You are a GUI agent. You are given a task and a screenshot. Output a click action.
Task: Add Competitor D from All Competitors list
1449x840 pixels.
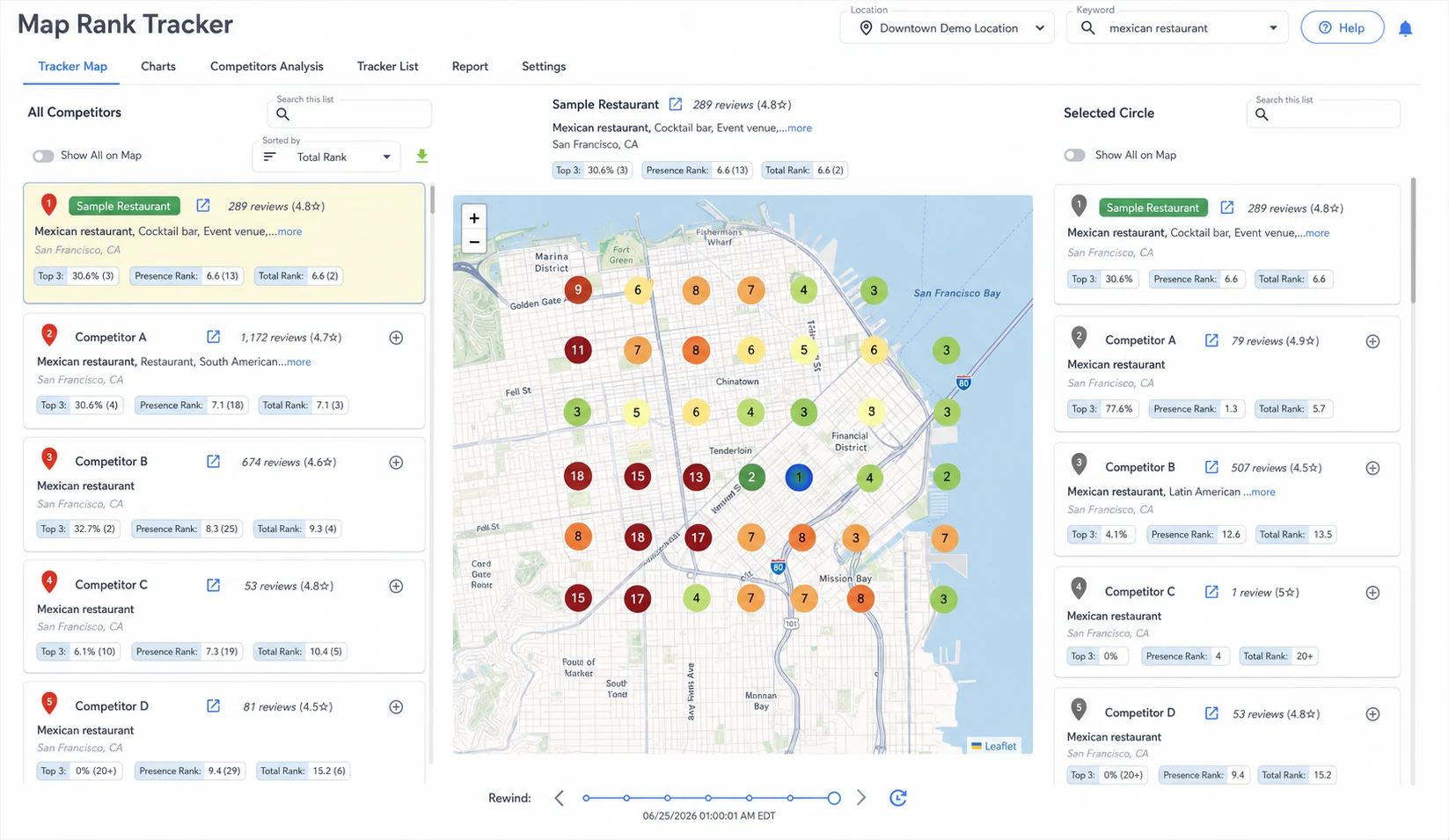click(x=396, y=707)
